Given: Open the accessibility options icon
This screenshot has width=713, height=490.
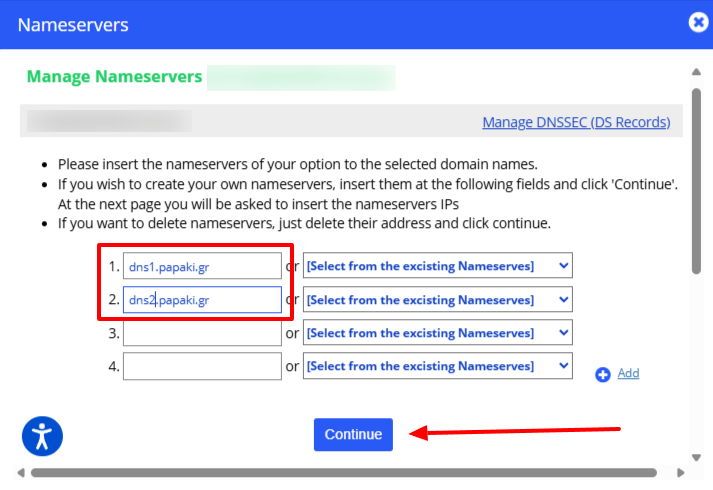Looking at the screenshot, I should pyautogui.click(x=42, y=435).
